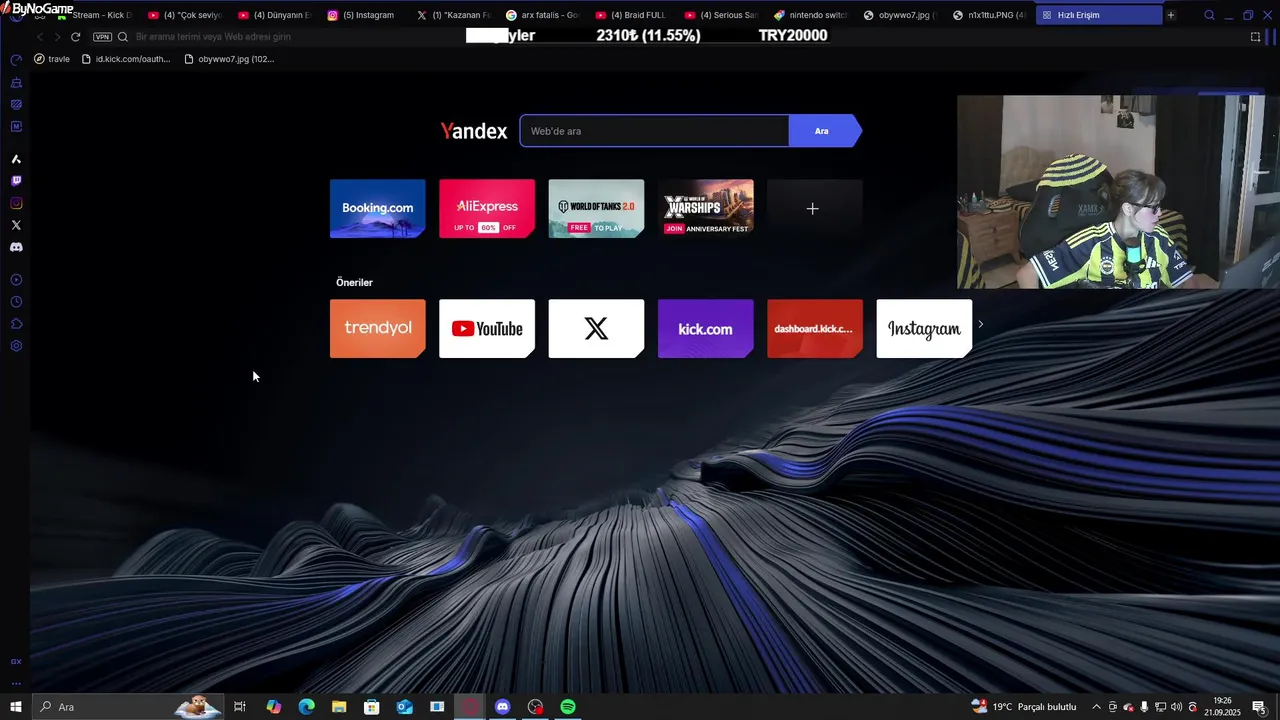
Task: Open the tab search magnifier icon
Action: [1209, 15]
